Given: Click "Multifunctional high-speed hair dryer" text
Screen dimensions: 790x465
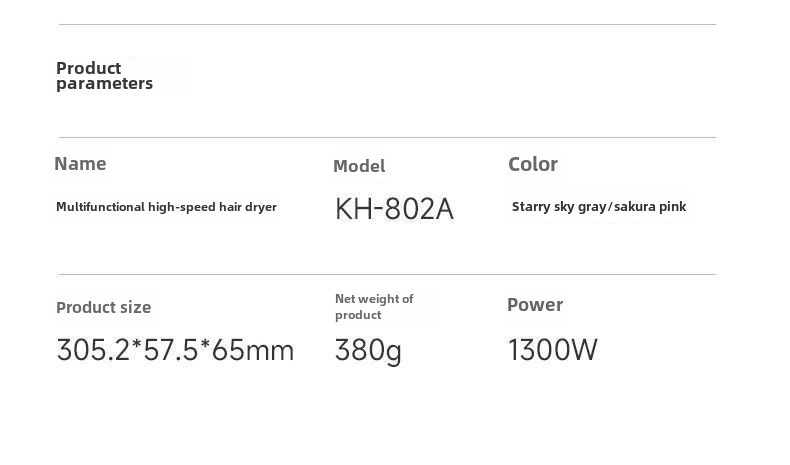Looking at the screenshot, I should click(166, 207).
